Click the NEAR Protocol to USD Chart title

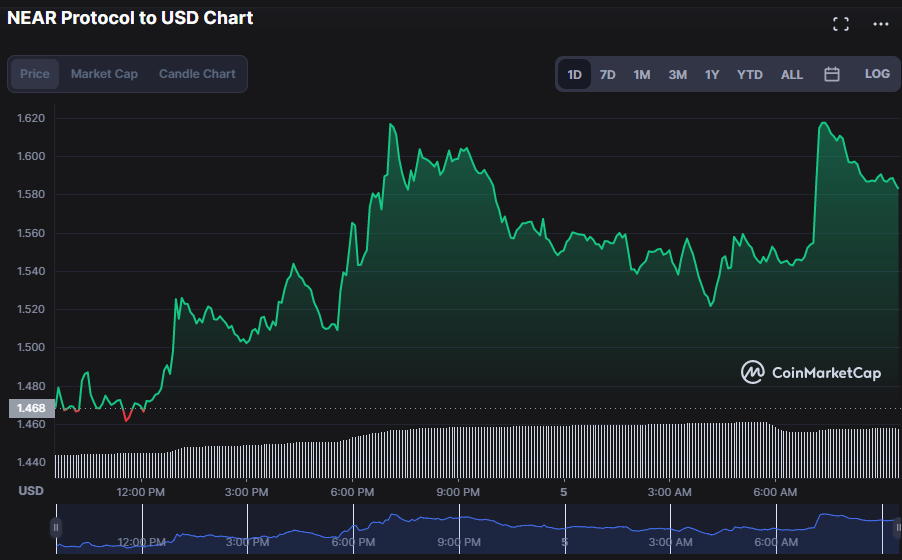tap(130, 18)
